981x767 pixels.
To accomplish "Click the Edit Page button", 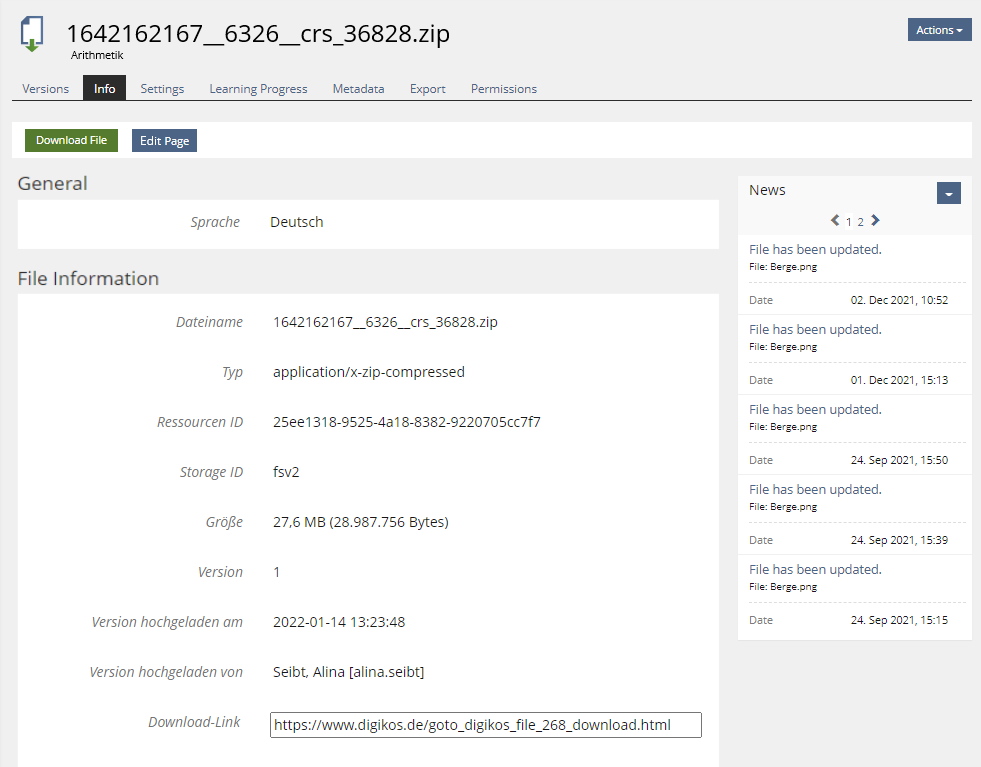I will pos(164,141).
